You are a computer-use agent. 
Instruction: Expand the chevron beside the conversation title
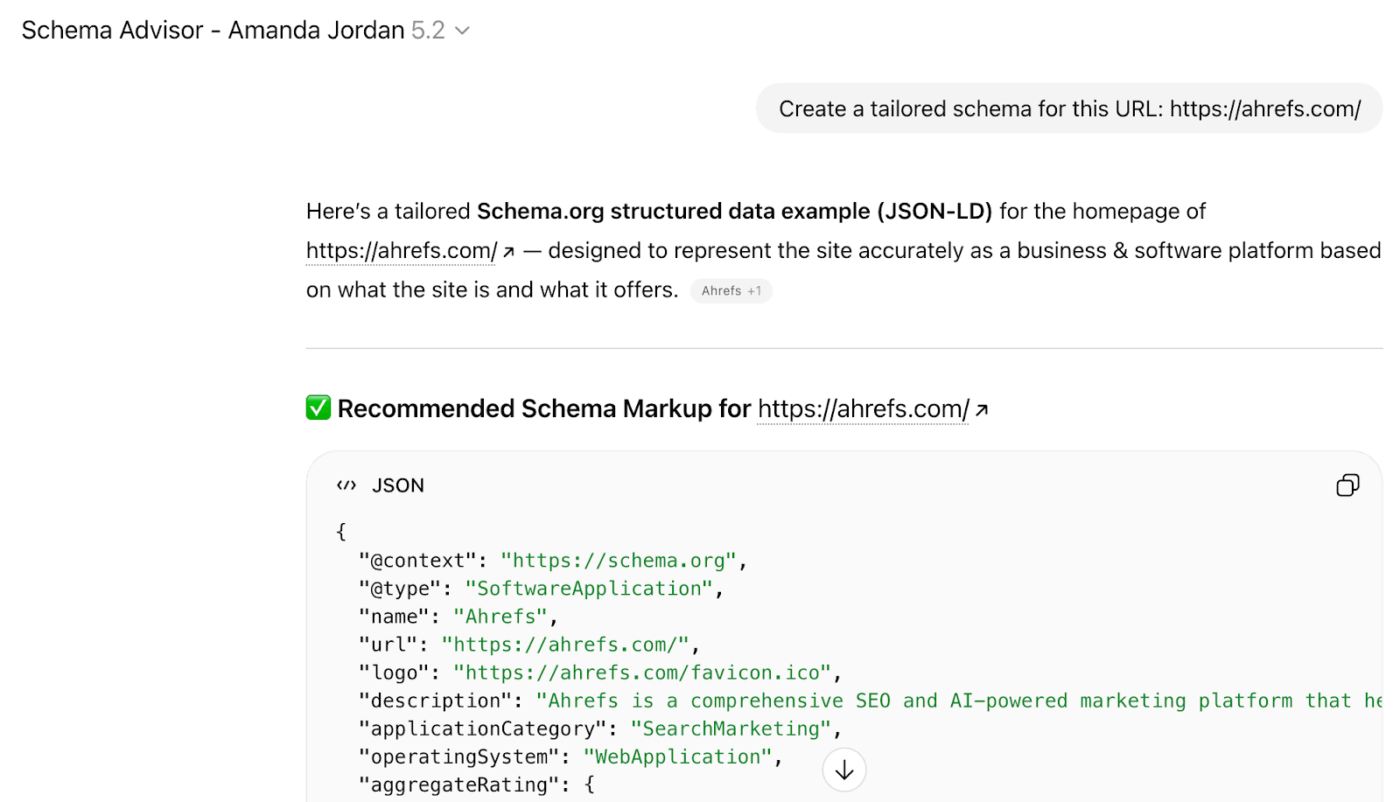pos(462,30)
